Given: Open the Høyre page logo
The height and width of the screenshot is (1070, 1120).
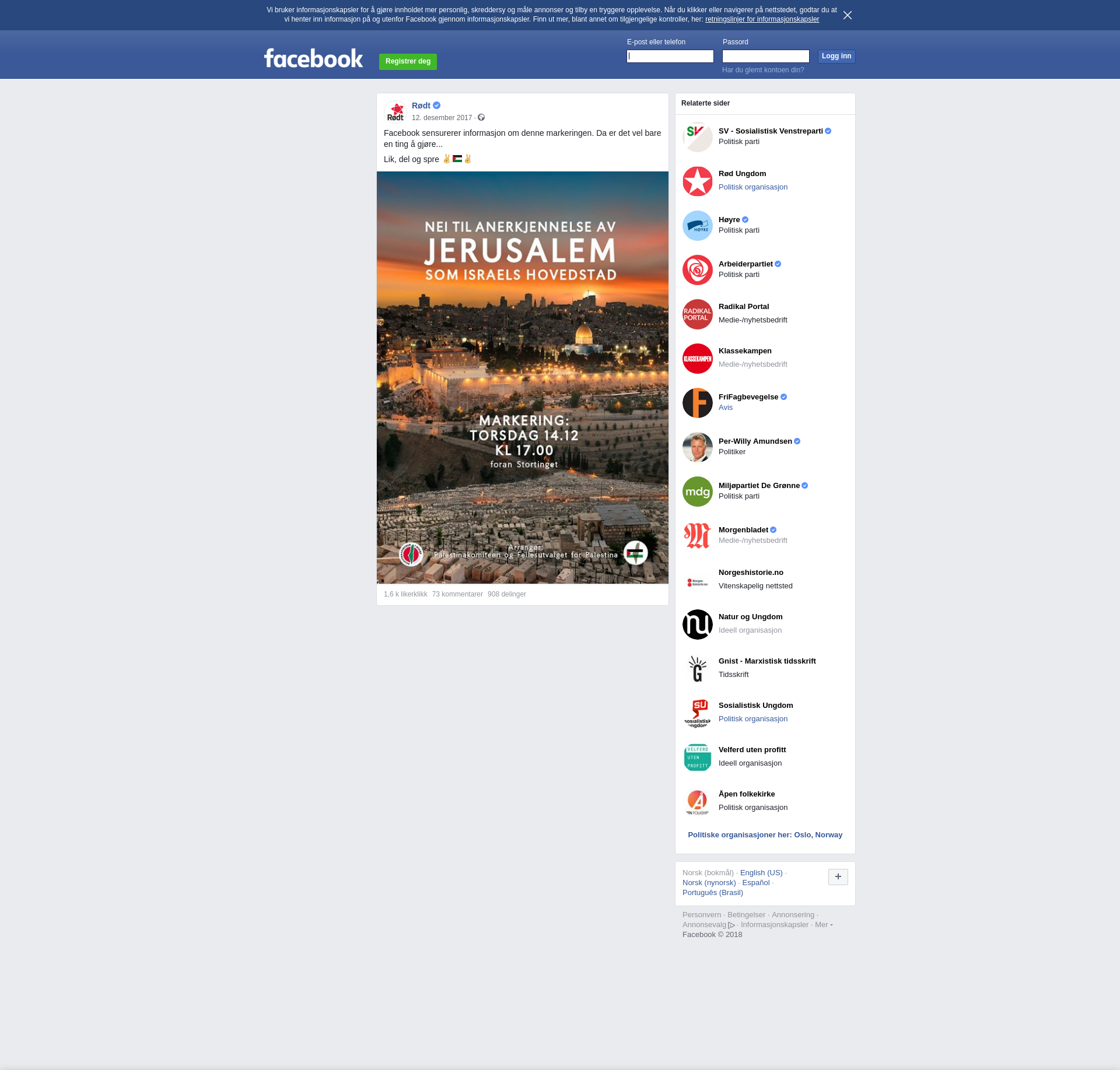Looking at the screenshot, I should point(698,226).
